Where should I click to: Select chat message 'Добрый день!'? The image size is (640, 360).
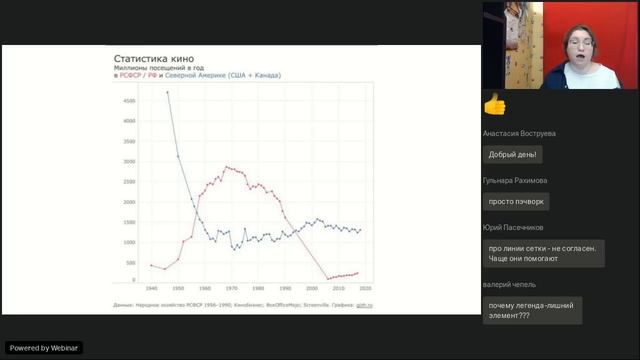click(512, 155)
